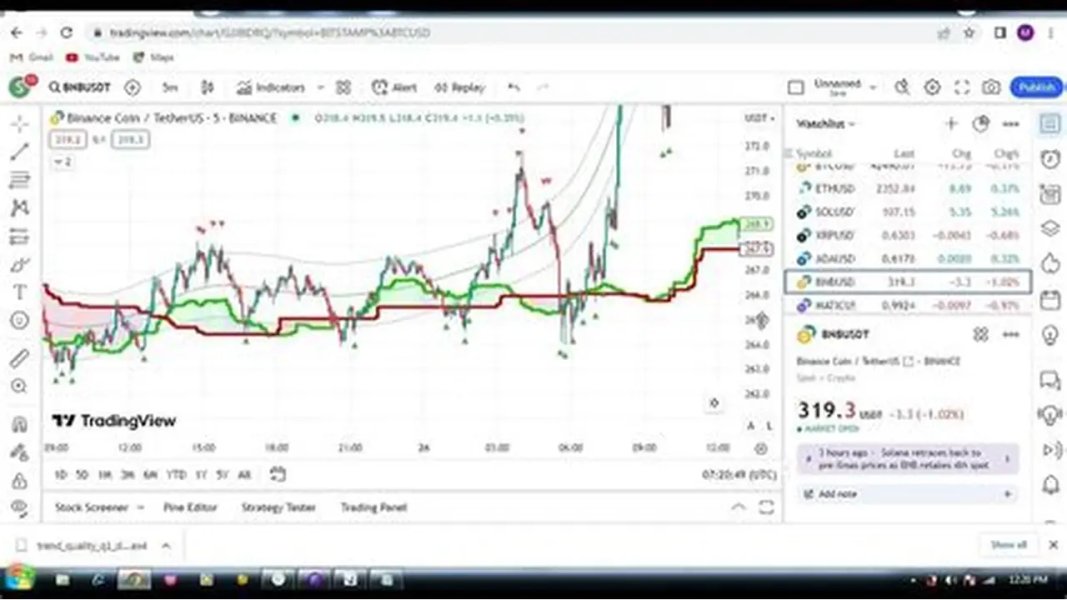
Task: Open the calendar panel in the right sidebar
Action: coord(1051,300)
